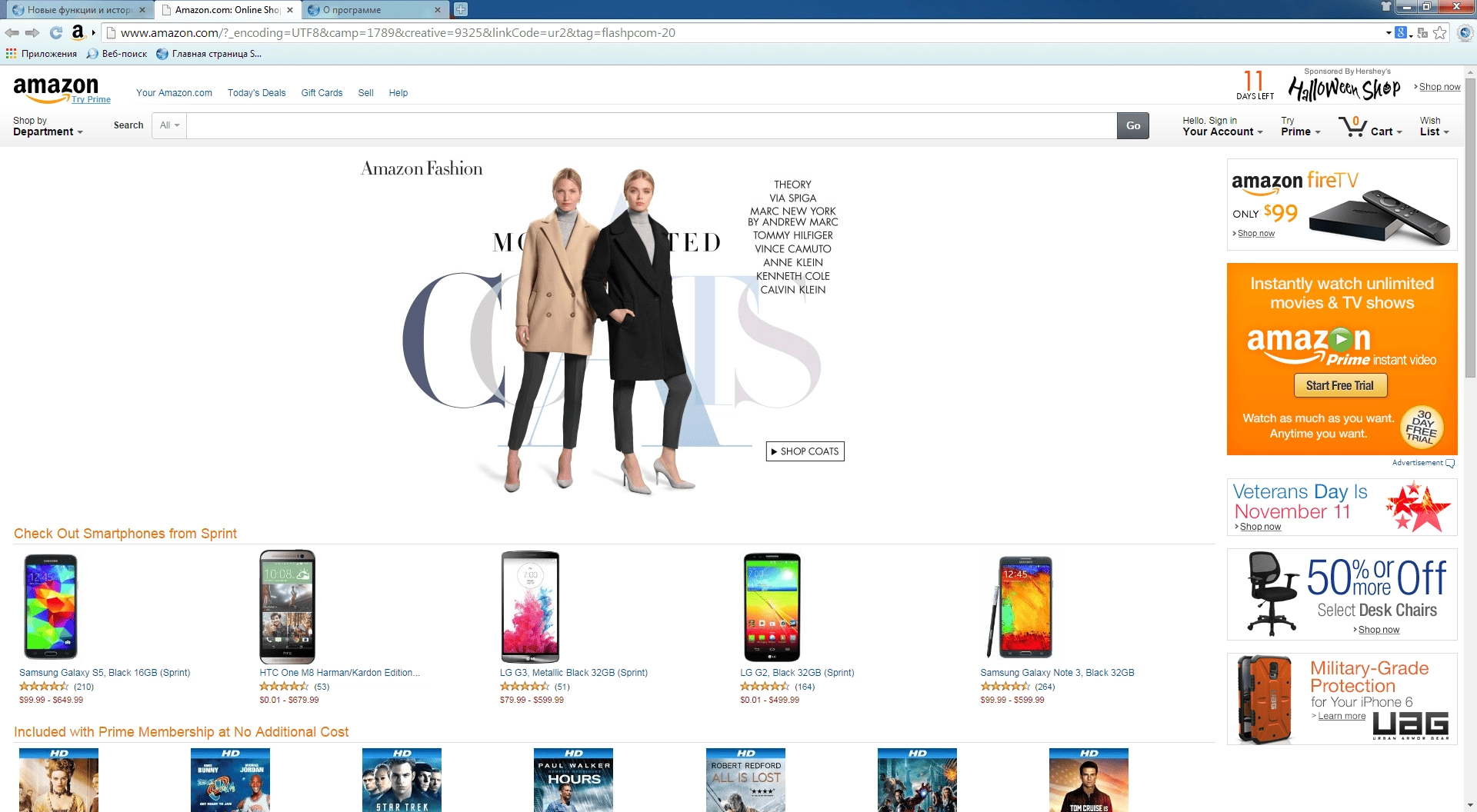This screenshot has height=812, width=1477.
Task: Go back with the browser back arrow
Action: 12,33
